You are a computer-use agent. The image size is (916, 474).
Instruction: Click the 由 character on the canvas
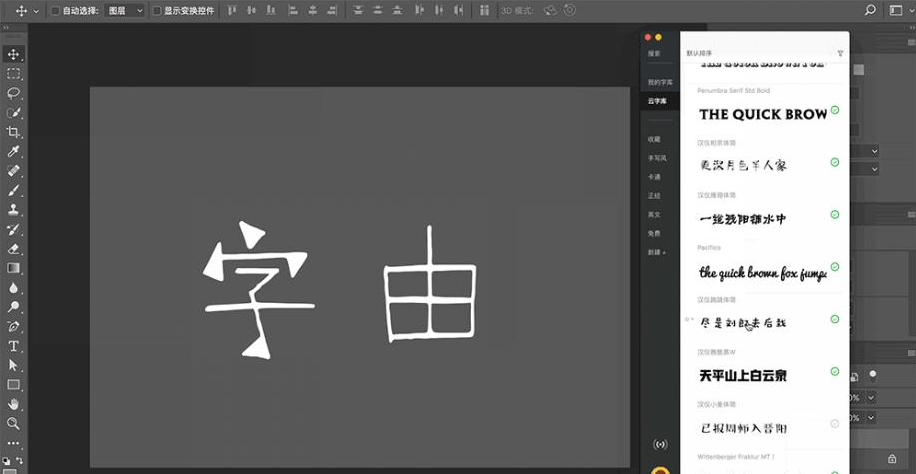(430, 284)
